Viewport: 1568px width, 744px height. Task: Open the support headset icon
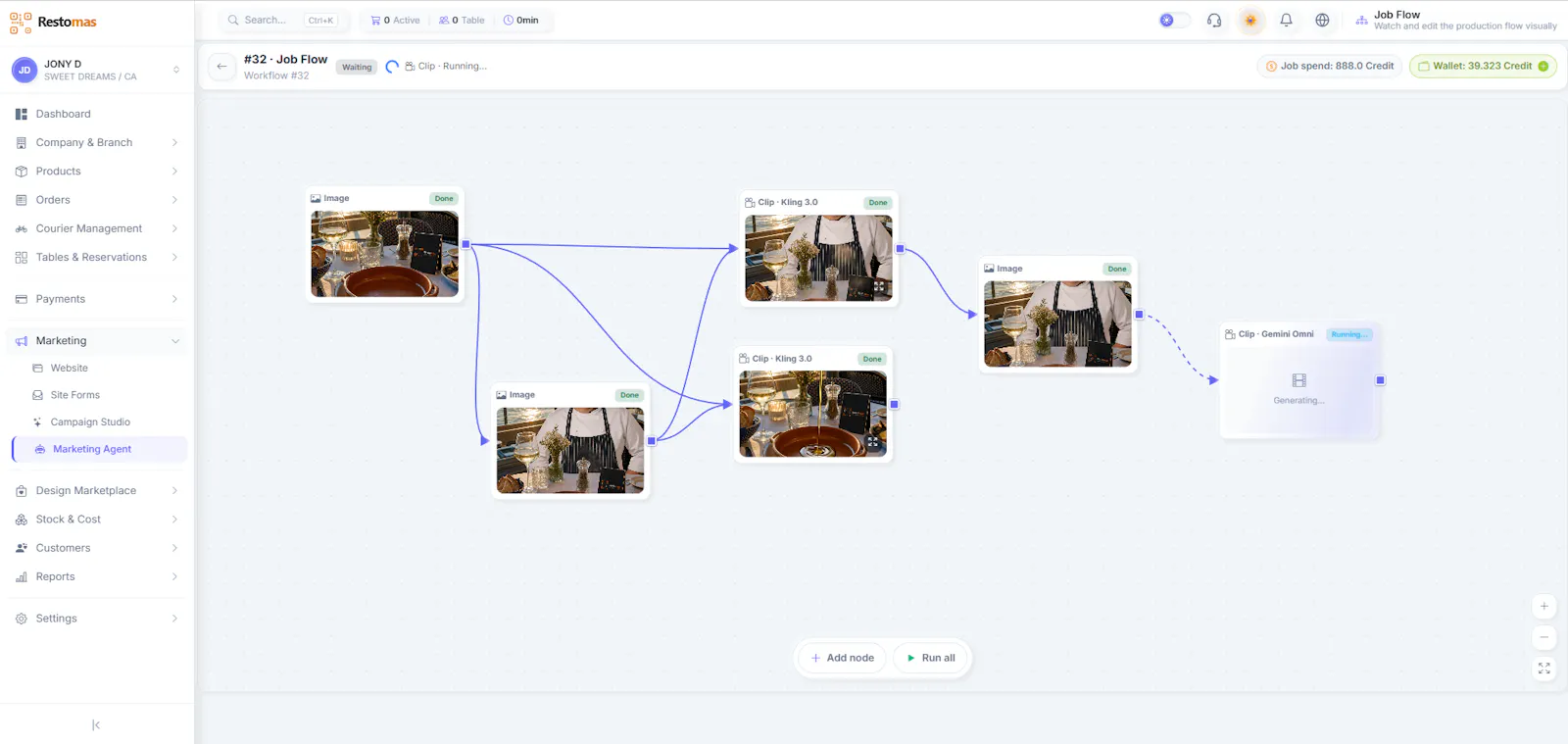click(x=1214, y=20)
